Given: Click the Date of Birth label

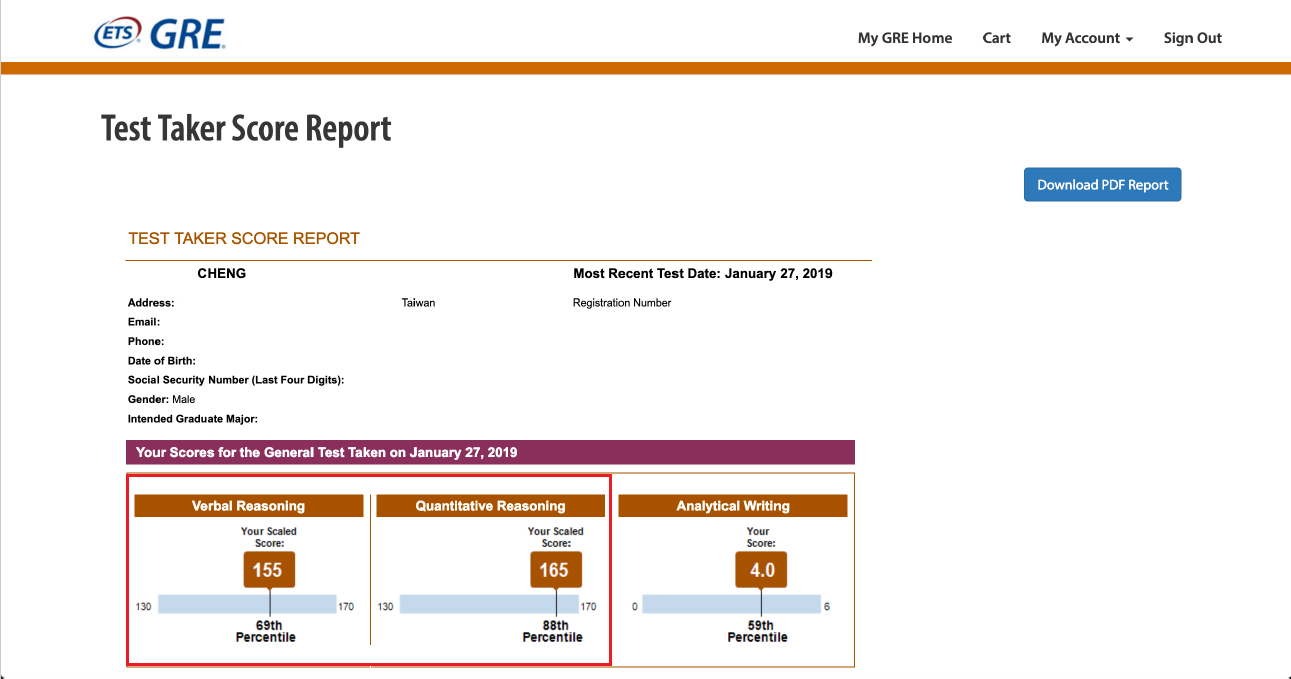Looking at the screenshot, I should (x=162, y=361).
